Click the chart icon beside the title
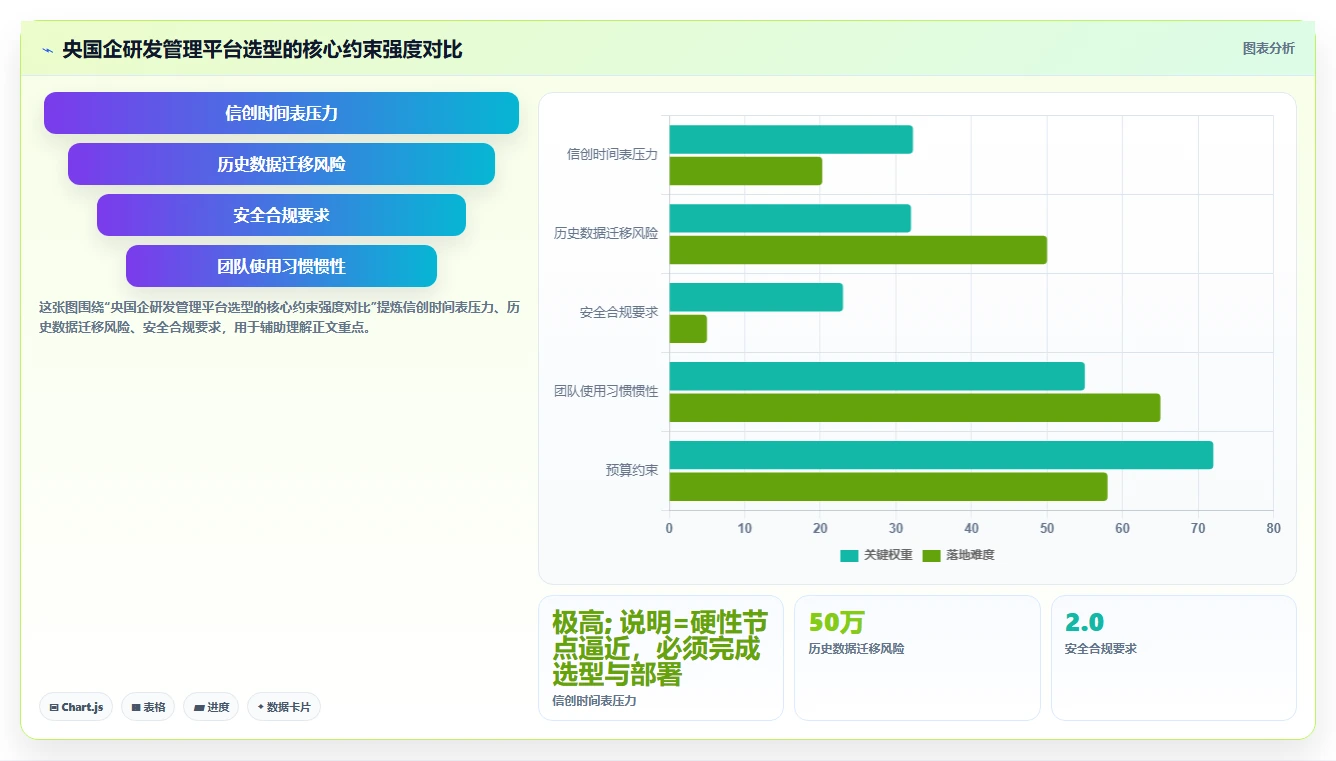 [48, 50]
